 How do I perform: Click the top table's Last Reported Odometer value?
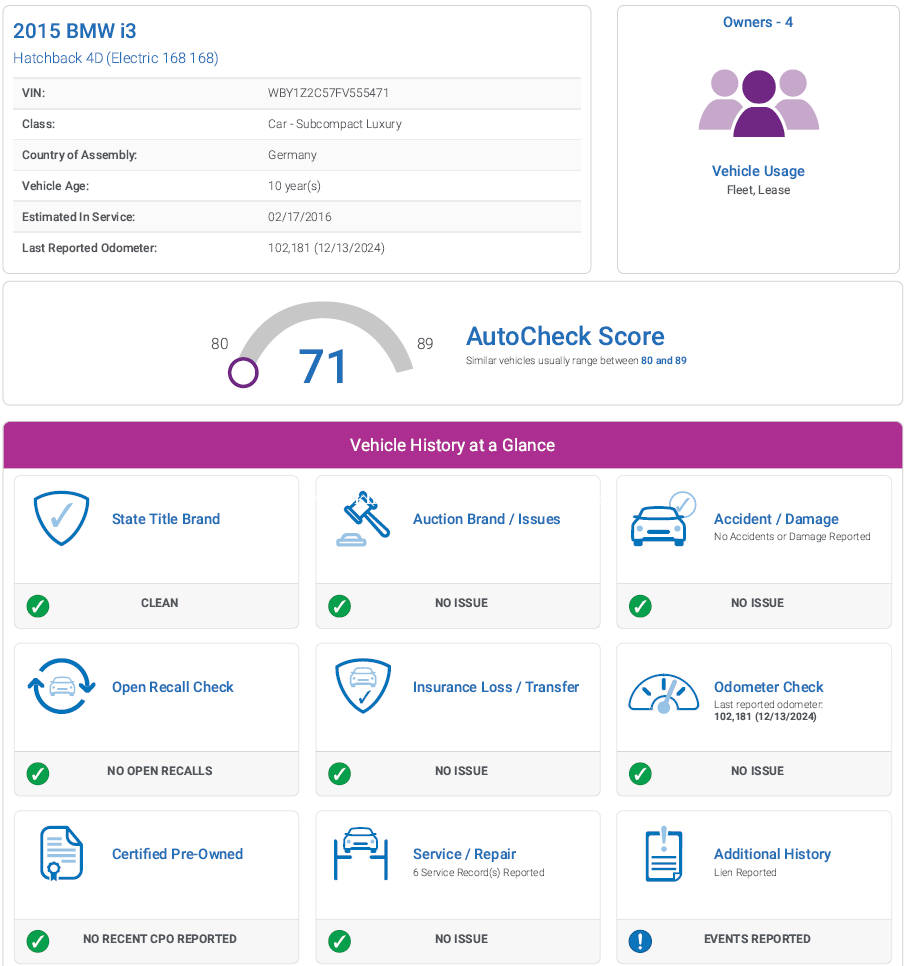click(327, 248)
